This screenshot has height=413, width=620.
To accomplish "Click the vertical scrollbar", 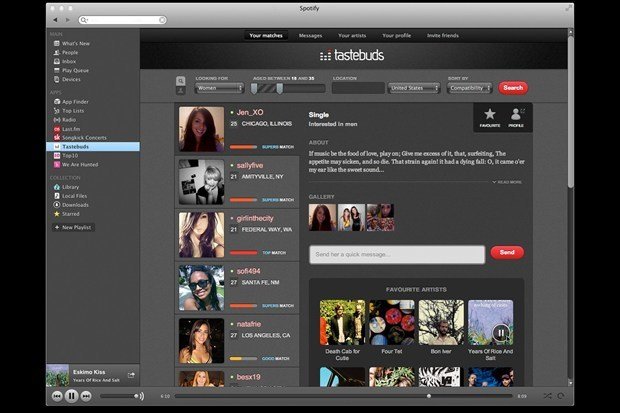I will click(x=570, y=112).
